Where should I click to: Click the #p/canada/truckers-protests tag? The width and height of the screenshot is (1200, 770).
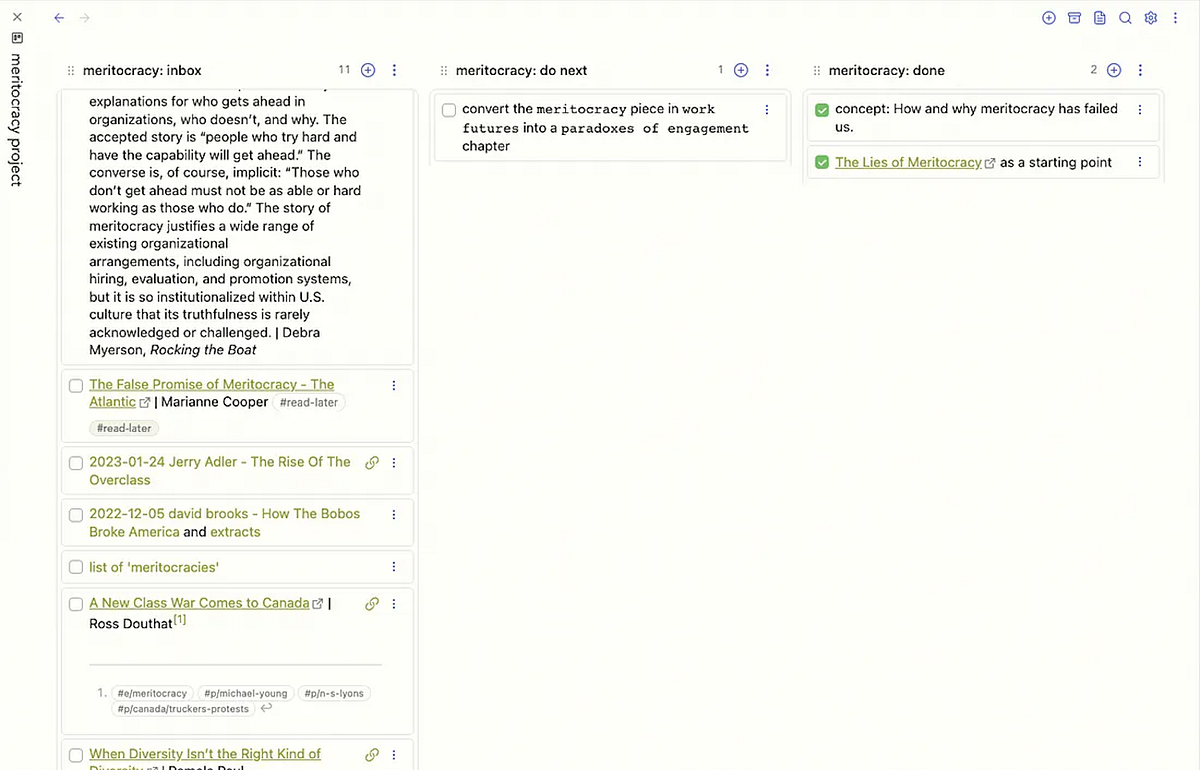click(x=182, y=709)
